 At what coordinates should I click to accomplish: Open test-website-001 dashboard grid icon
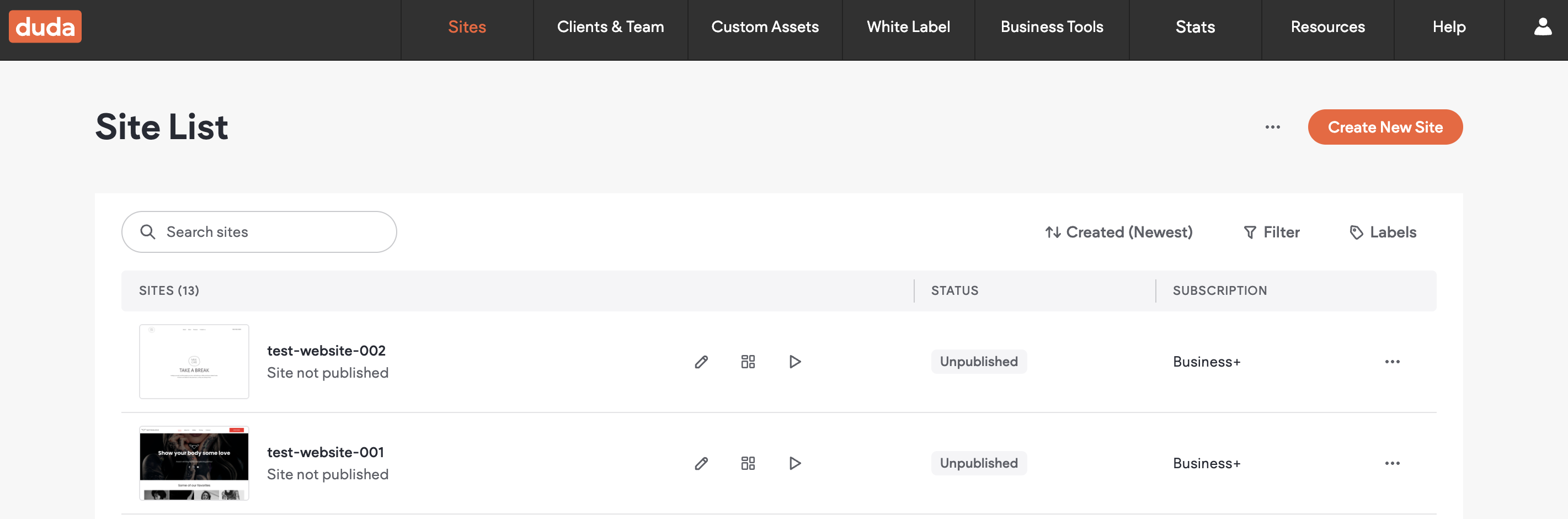(748, 464)
